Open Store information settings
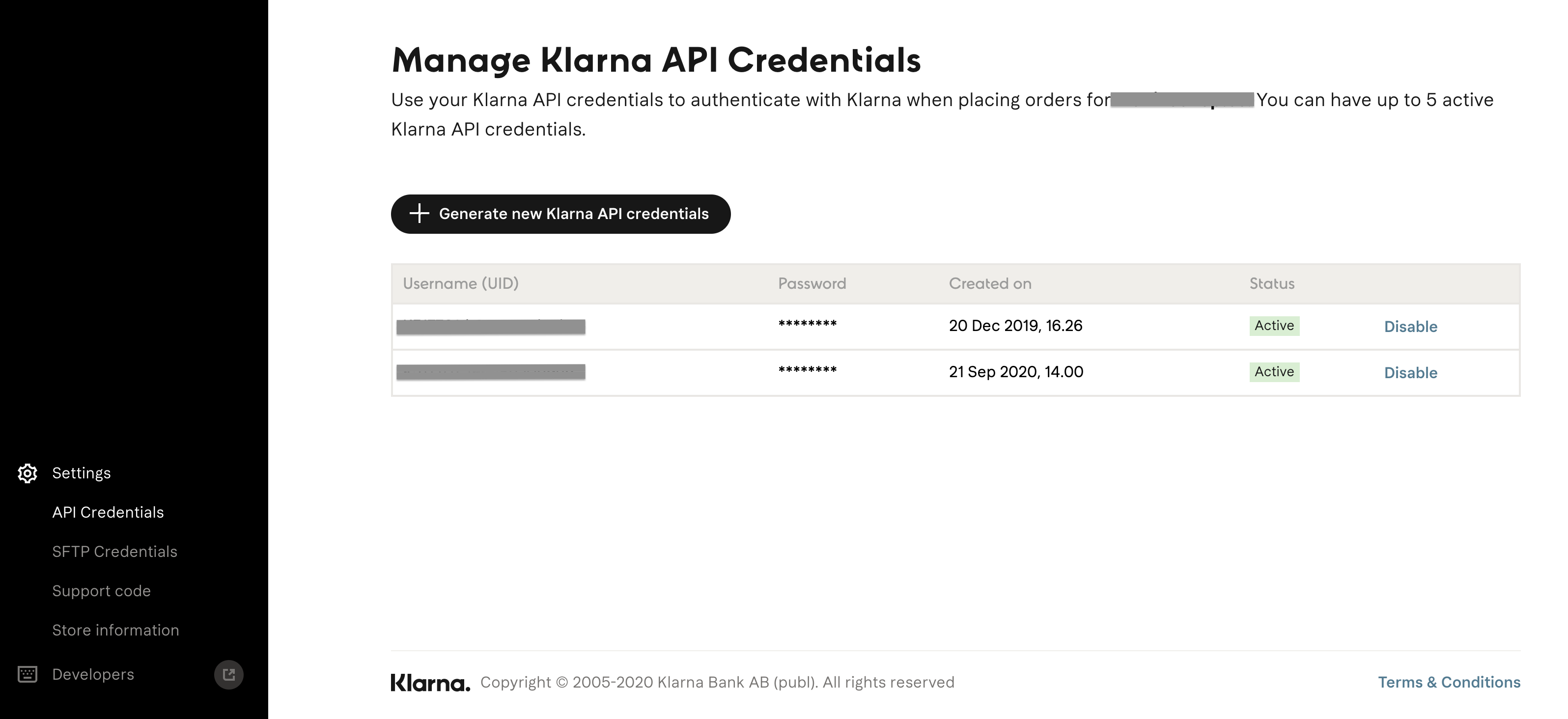Viewport: 1568px width, 719px height. pos(115,630)
